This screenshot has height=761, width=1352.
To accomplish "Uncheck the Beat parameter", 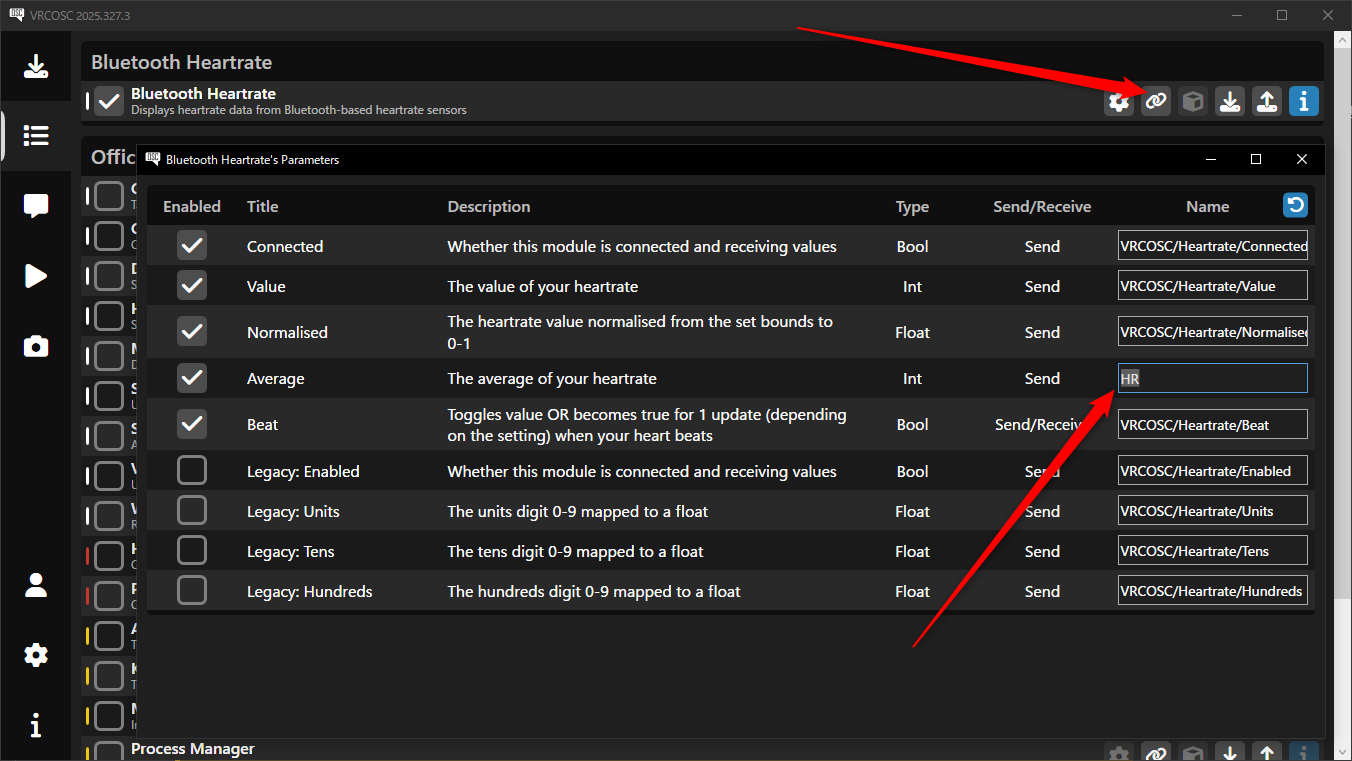I will click(192, 424).
